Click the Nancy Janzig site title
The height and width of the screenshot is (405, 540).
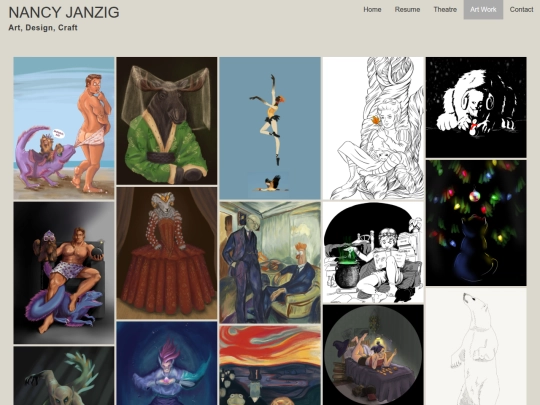pyautogui.click(x=64, y=12)
